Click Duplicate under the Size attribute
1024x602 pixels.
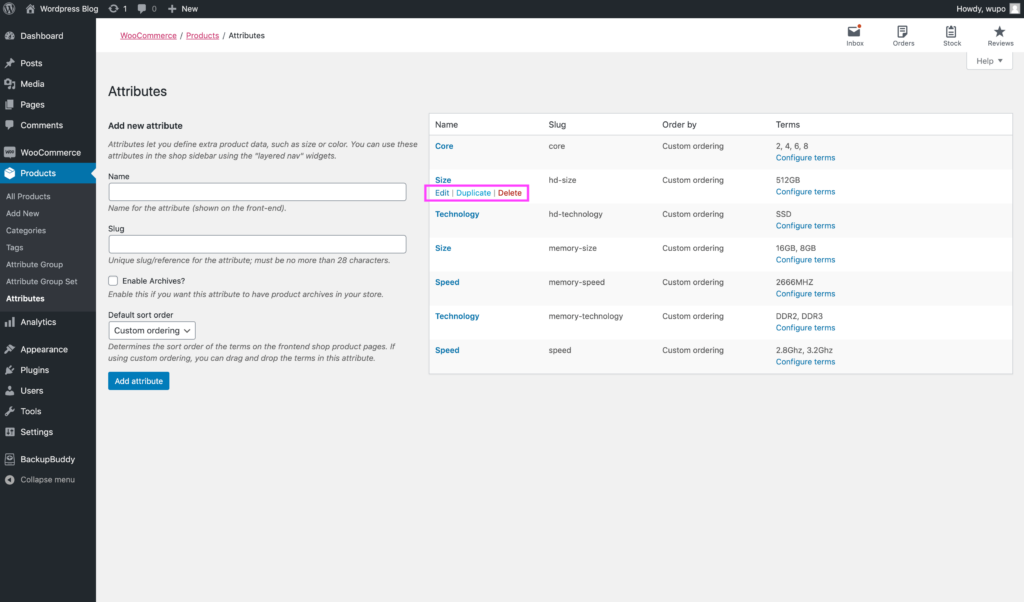point(473,193)
